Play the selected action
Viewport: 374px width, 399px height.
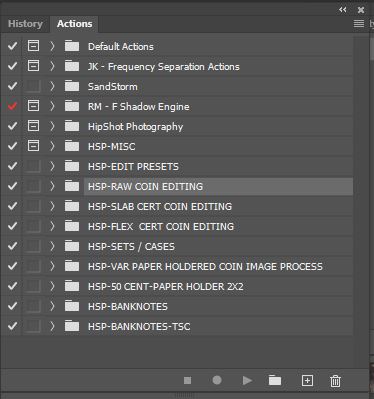[x=247, y=380]
